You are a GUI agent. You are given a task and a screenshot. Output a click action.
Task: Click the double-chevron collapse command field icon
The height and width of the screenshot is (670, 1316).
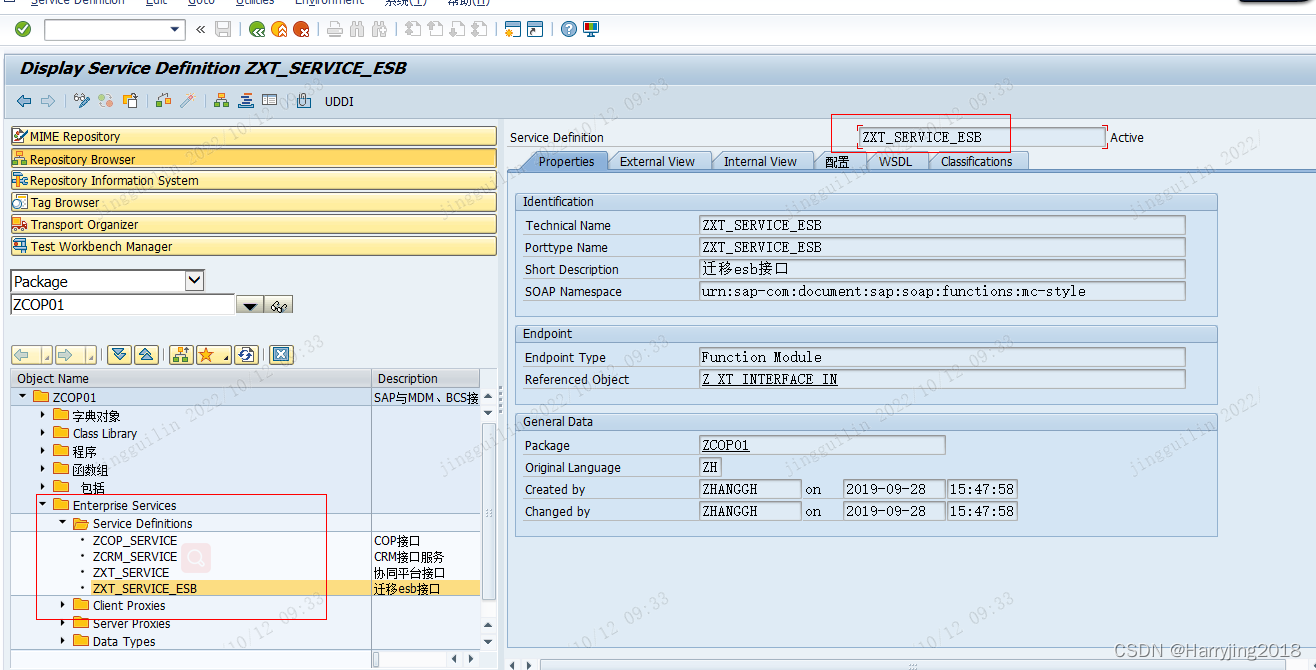(x=200, y=29)
